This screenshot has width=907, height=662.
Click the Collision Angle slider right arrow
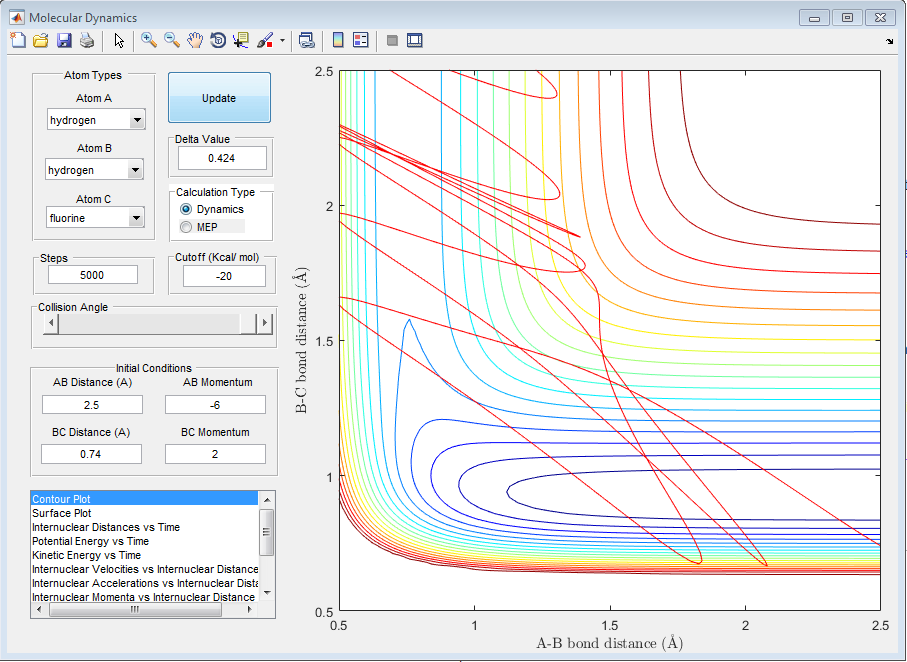[265, 323]
